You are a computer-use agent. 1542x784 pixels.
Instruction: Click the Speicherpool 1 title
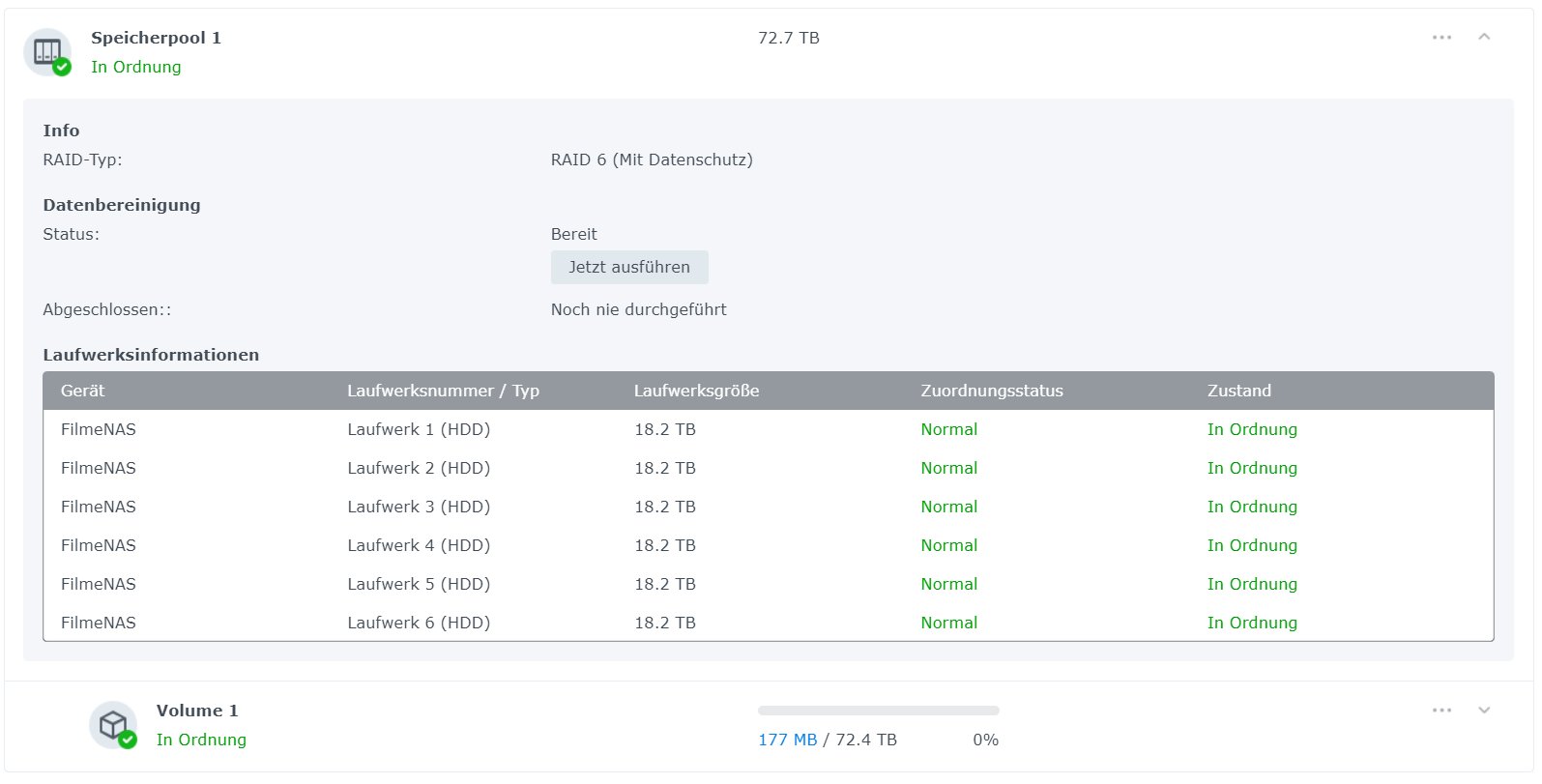[x=156, y=38]
